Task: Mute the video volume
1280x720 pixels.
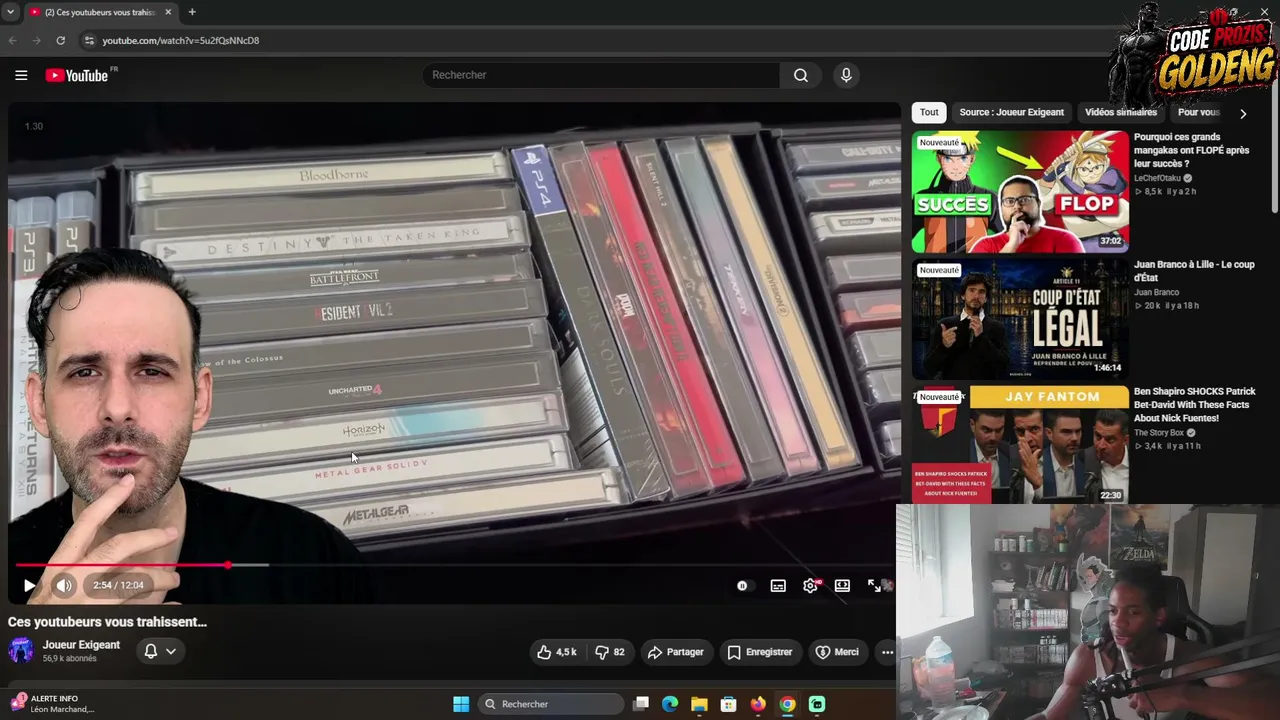Action: coord(64,585)
